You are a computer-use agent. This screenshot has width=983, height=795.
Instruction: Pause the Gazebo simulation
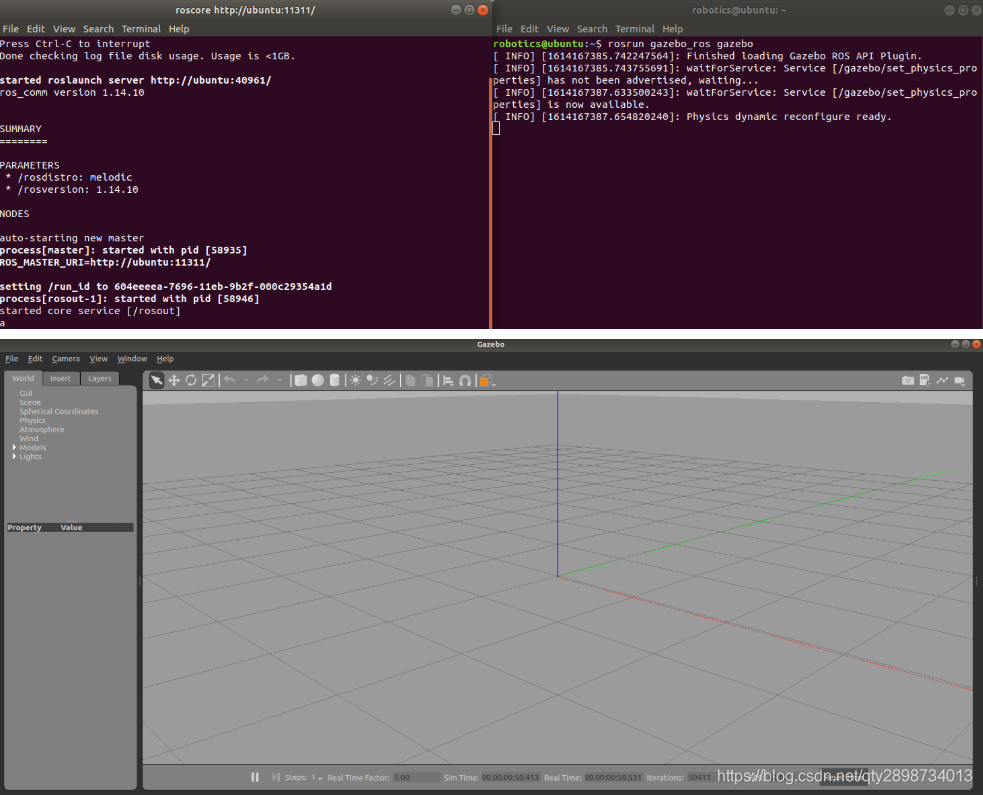[x=255, y=777]
